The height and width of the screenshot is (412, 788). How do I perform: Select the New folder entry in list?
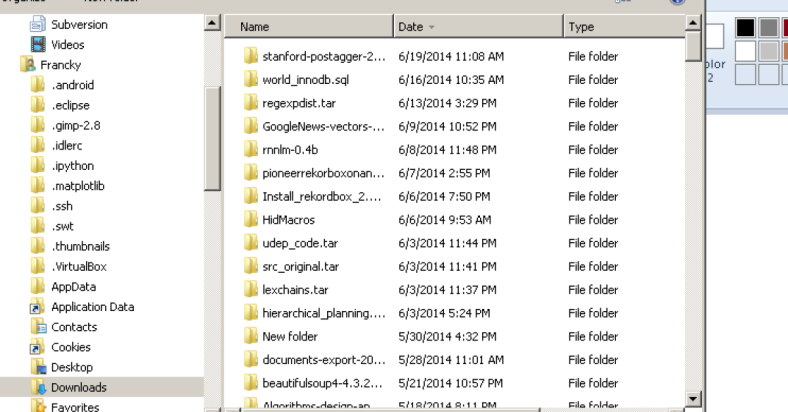pyautogui.click(x=289, y=336)
